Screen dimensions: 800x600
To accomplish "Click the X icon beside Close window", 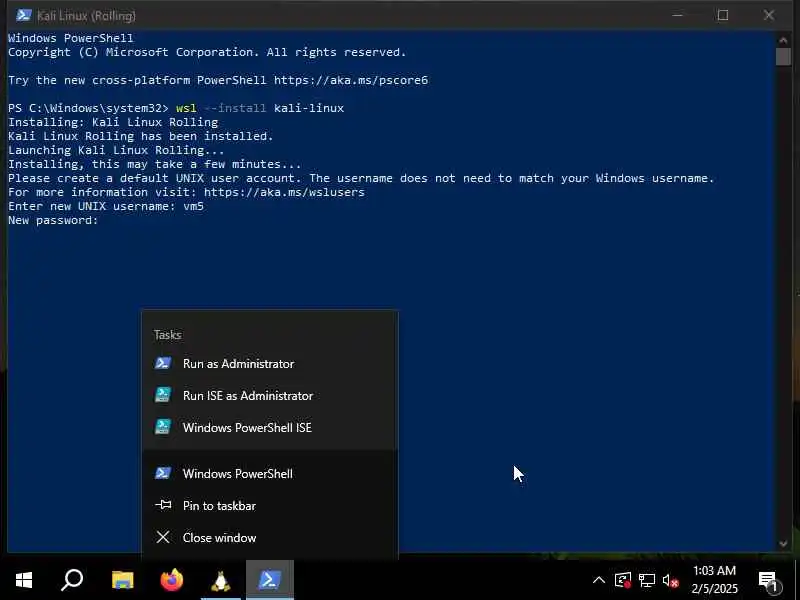I will coord(163,537).
